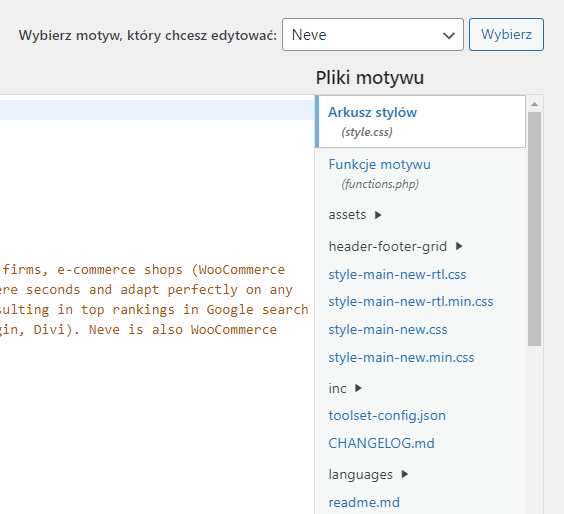Click code line 'seconds and adapt perfectly on any'
The height and width of the screenshot is (514, 564).
coord(146,290)
